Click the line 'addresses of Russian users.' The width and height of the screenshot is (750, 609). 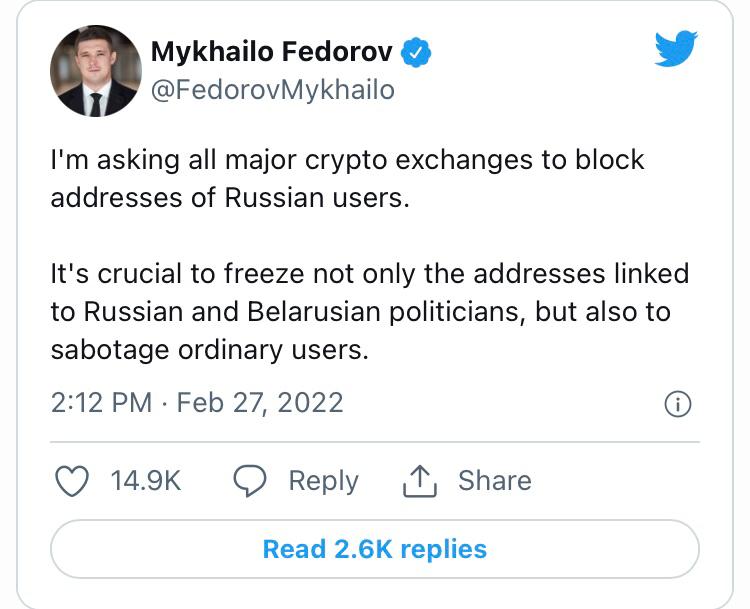(230, 198)
